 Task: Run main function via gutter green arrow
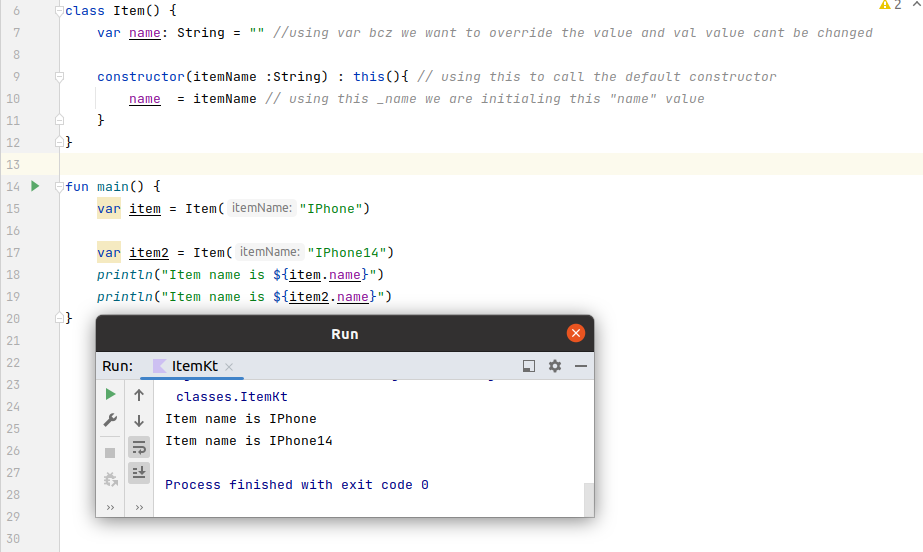coord(35,186)
